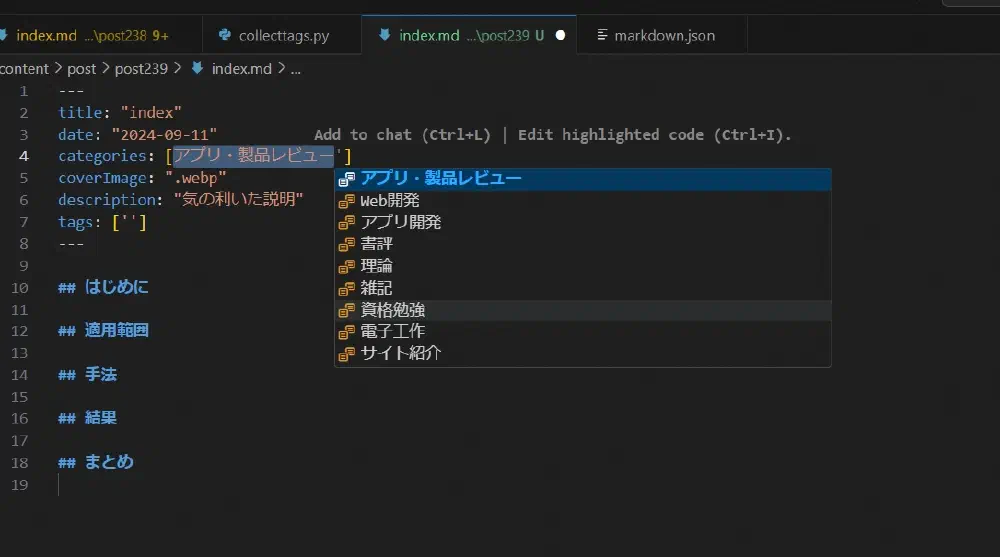Click the coverImage ".webp" value
The height and width of the screenshot is (557, 1000).
[x=196, y=178]
